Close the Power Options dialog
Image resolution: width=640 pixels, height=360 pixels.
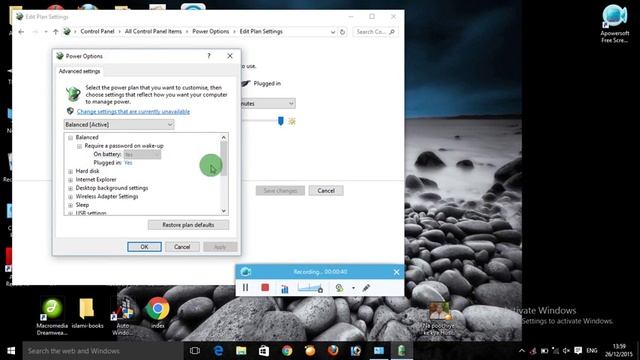pyautogui.click(x=230, y=56)
